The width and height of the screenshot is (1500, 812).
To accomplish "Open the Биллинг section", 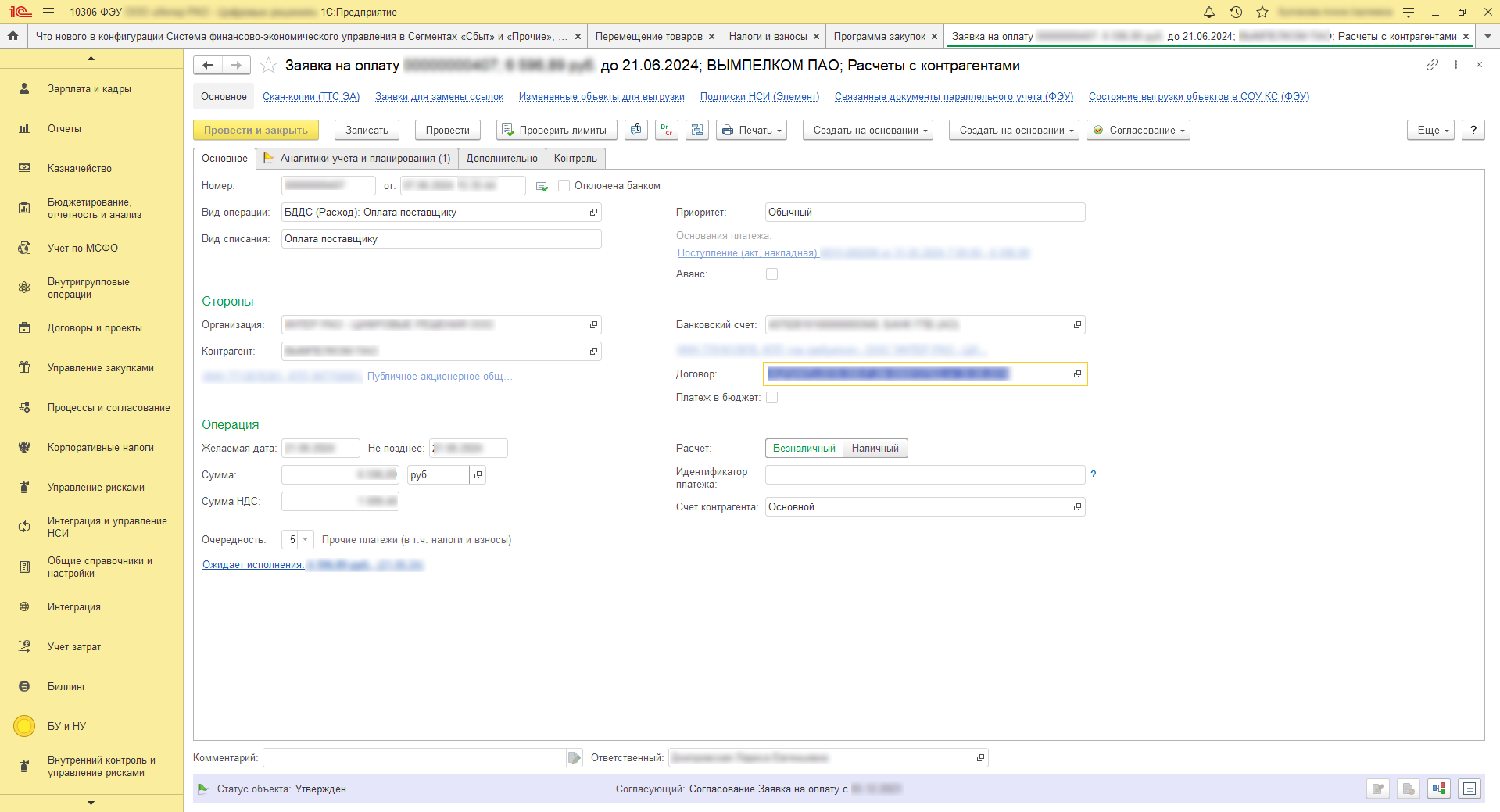I will point(67,687).
